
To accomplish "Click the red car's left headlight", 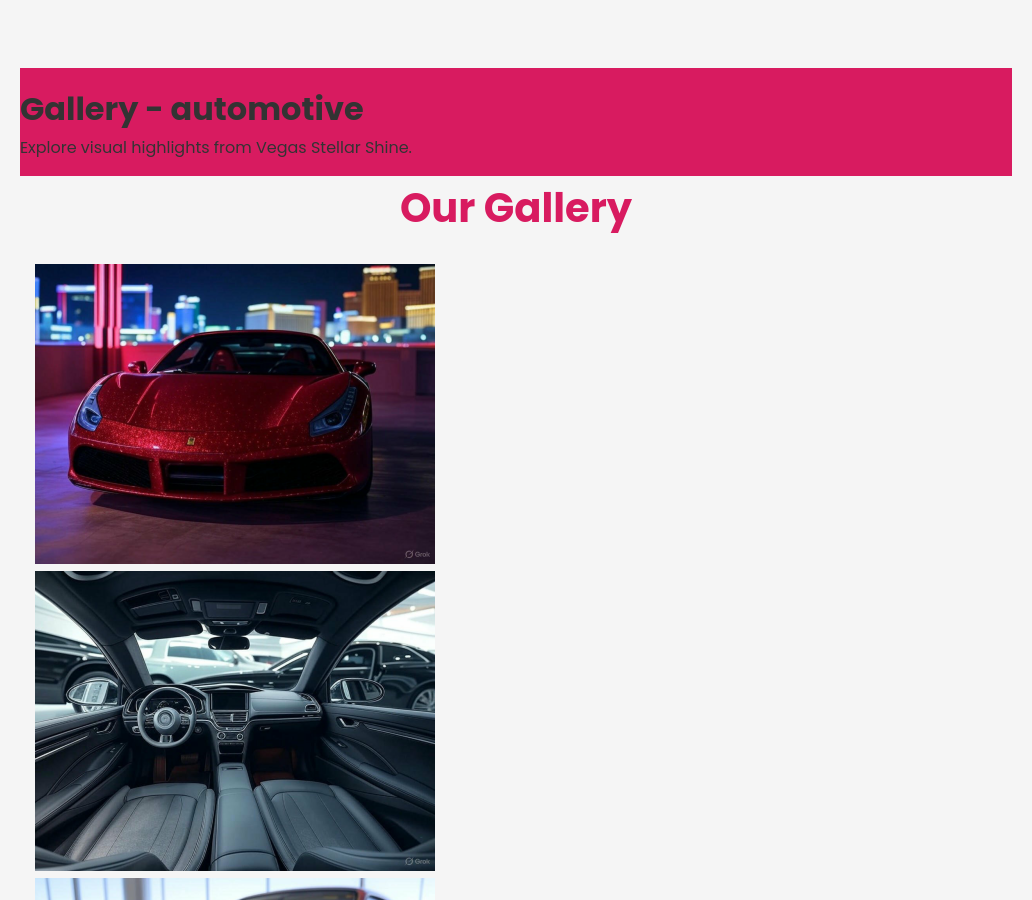I will (x=90, y=411).
